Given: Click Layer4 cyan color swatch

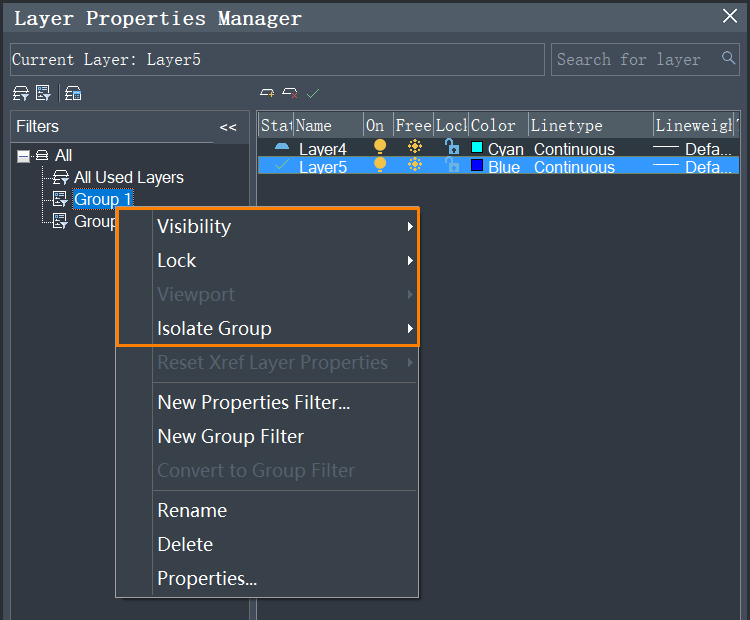Looking at the screenshot, I should click(477, 148).
